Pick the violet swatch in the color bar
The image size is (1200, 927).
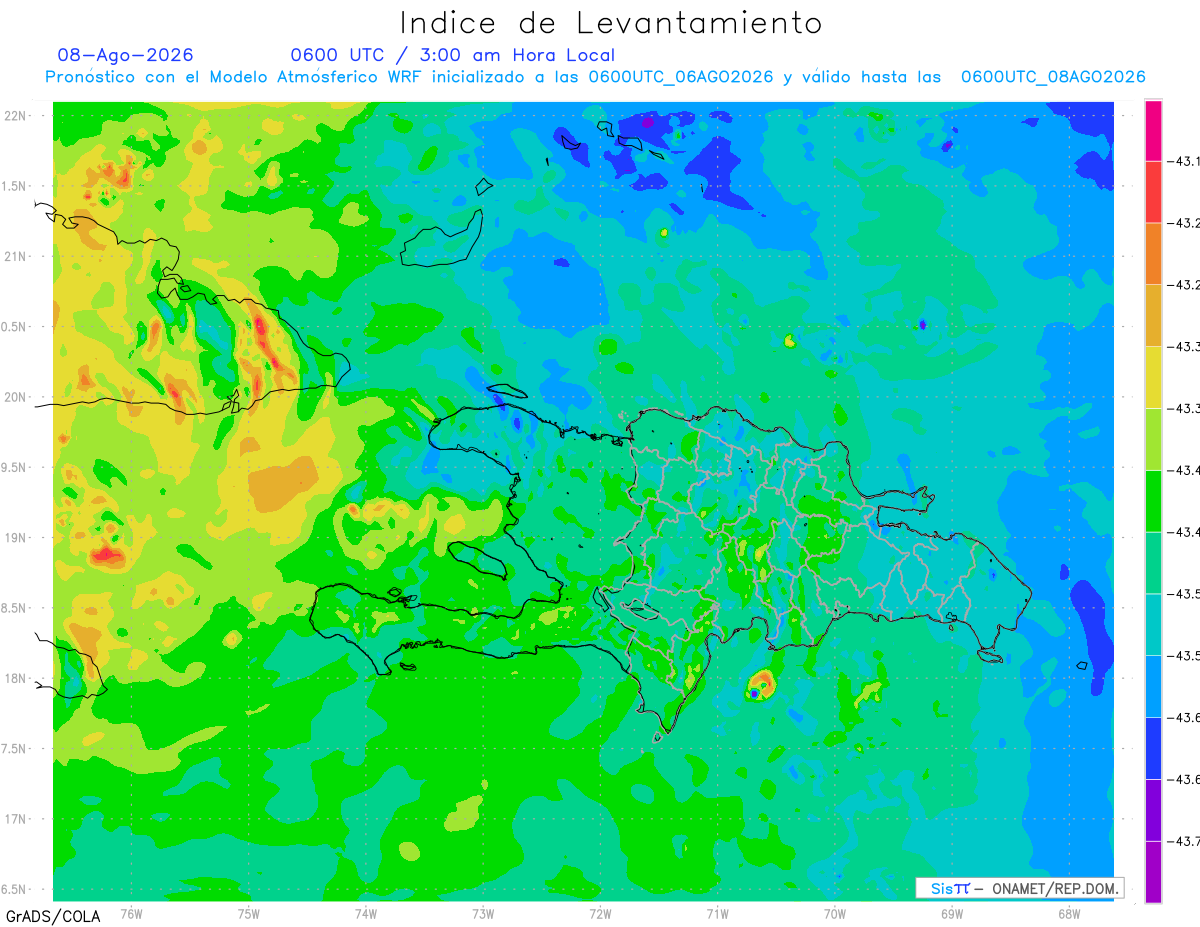1153,810
